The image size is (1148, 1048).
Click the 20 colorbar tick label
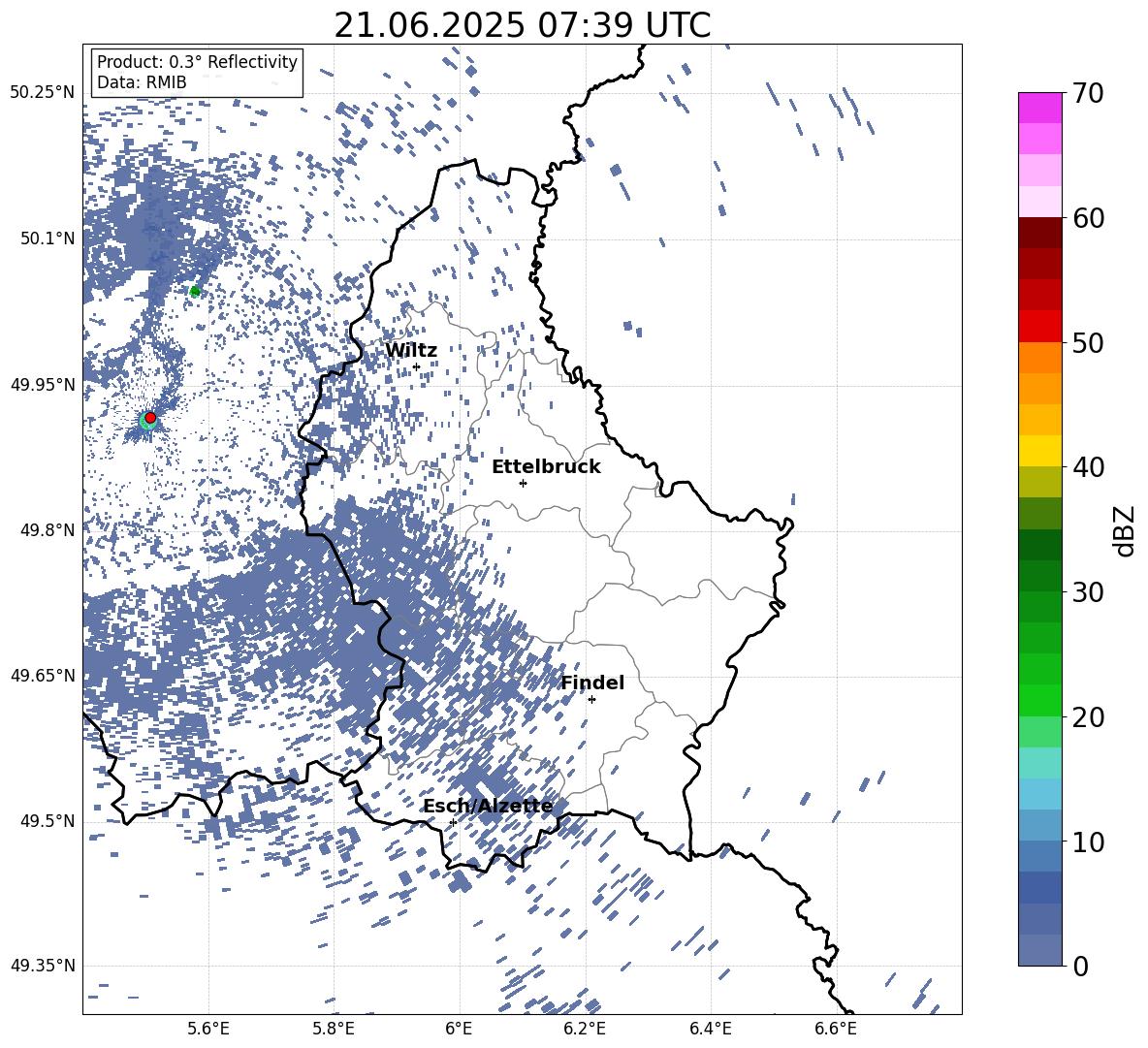(1088, 717)
